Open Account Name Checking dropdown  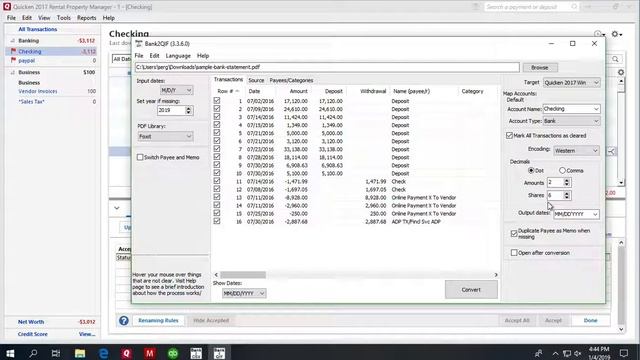point(571,109)
